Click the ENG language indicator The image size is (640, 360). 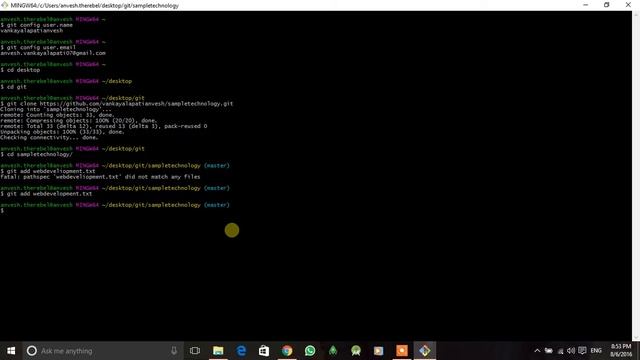point(596,351)
